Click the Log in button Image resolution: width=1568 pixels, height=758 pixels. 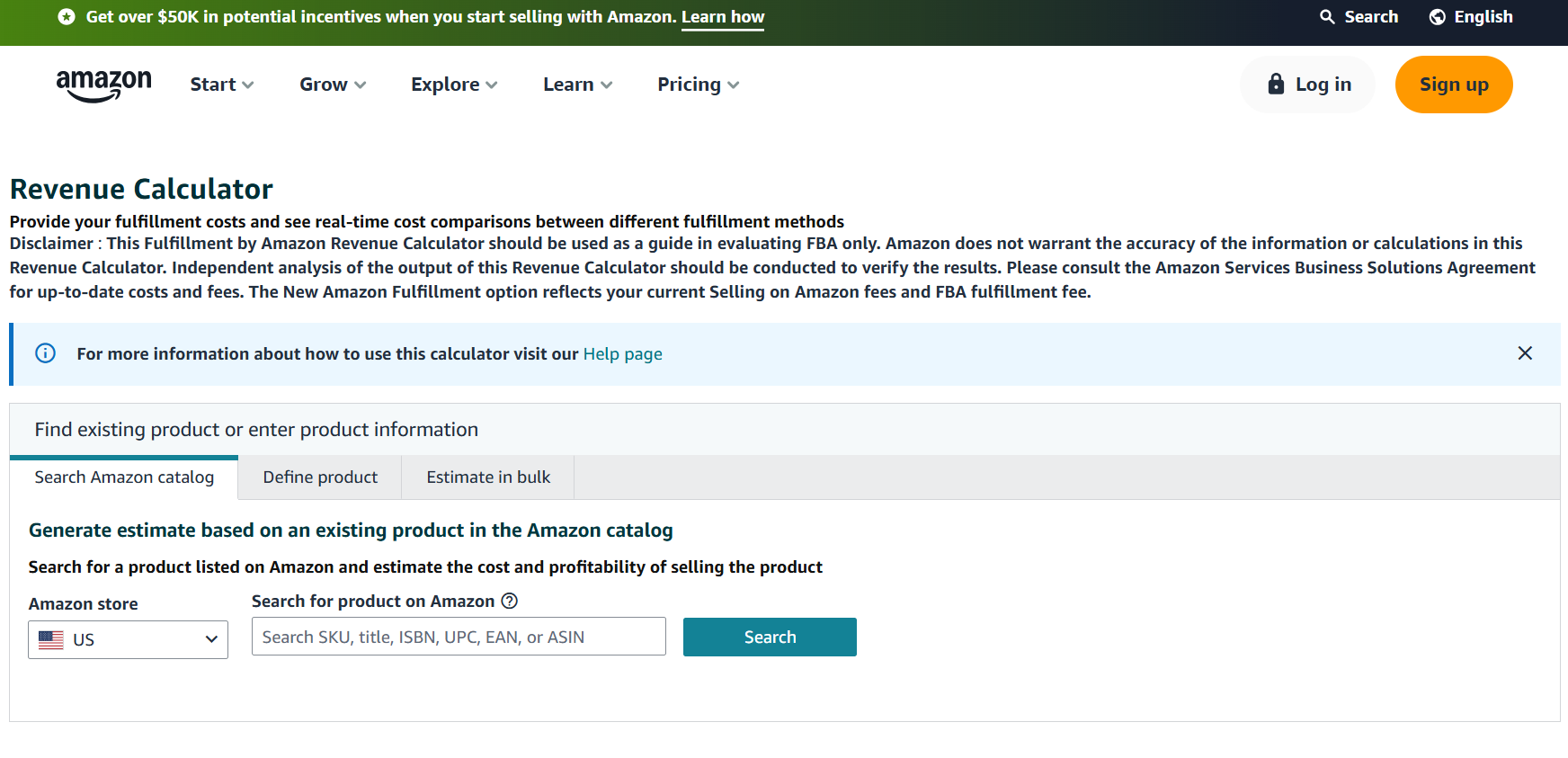click(1308, 85)
